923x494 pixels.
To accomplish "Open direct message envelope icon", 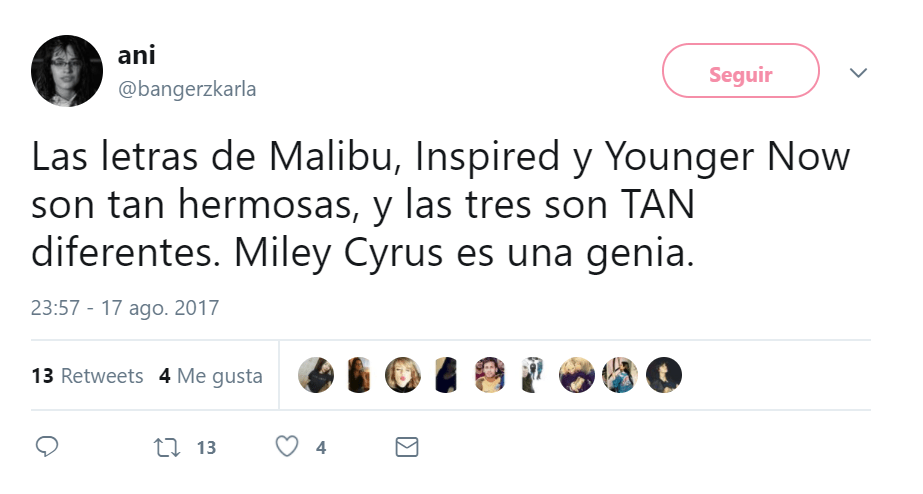I will (407, 447).
